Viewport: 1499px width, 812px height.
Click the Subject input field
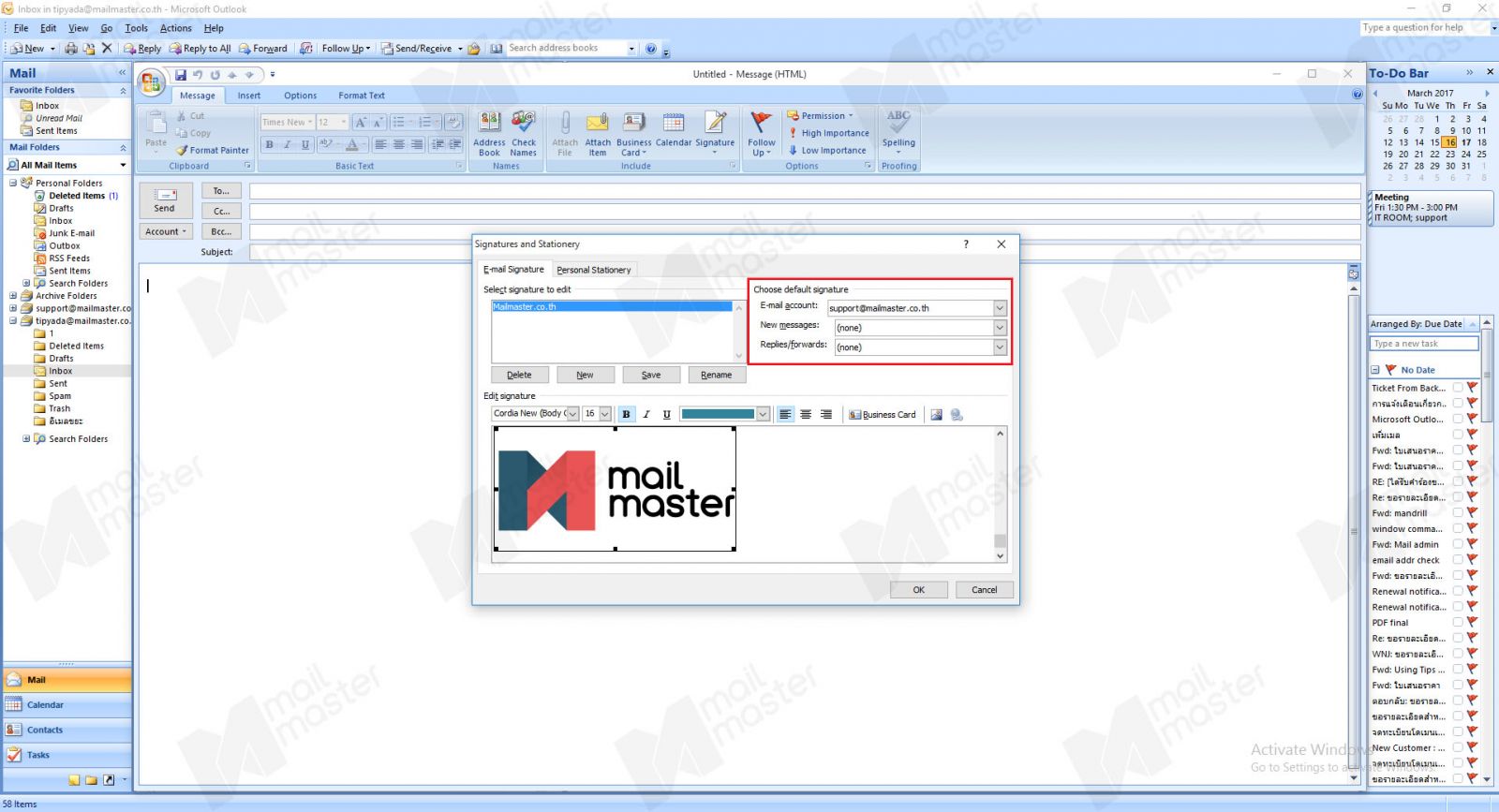point(804,253)
